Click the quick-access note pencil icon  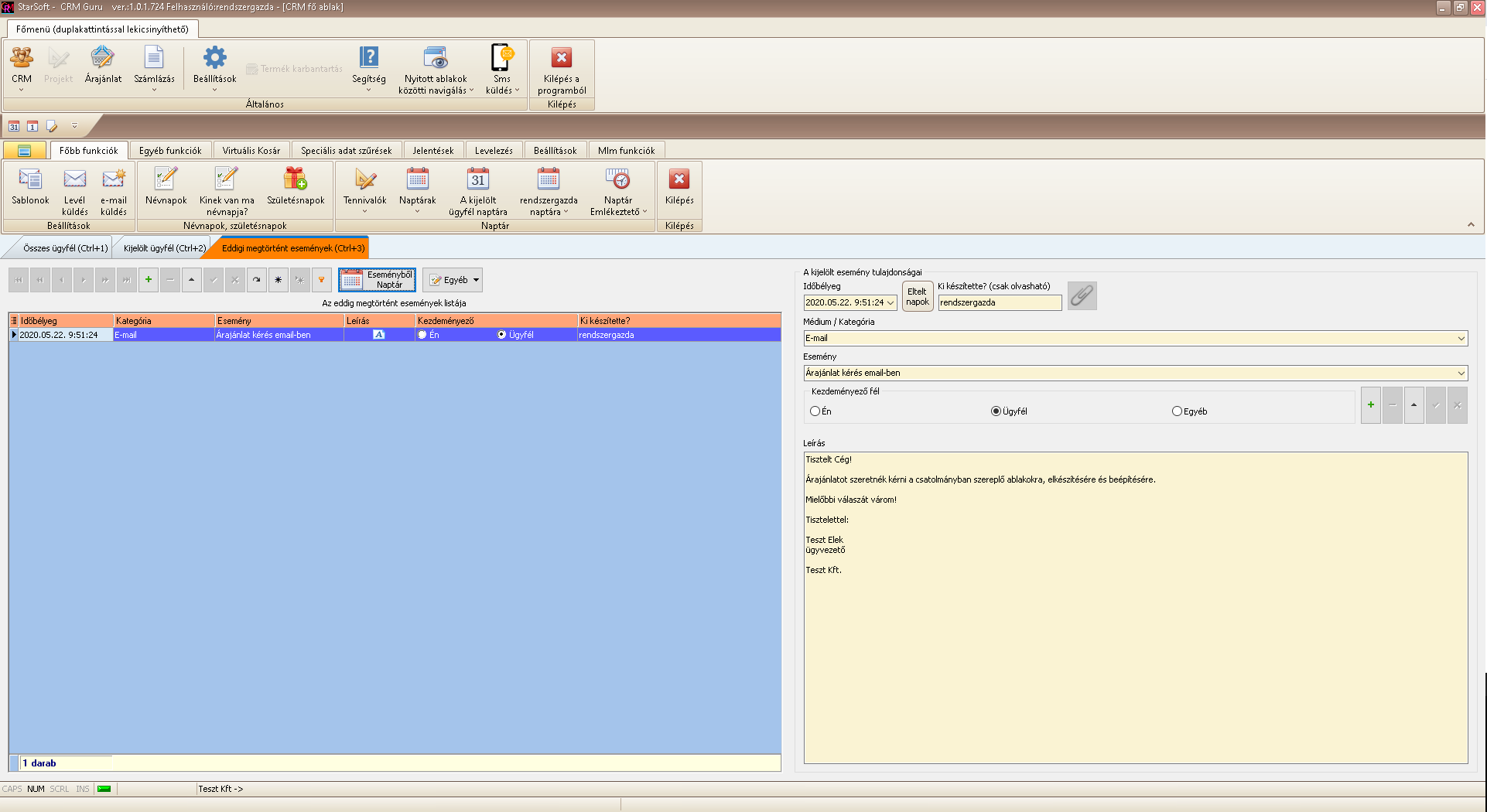click(52, 126)
